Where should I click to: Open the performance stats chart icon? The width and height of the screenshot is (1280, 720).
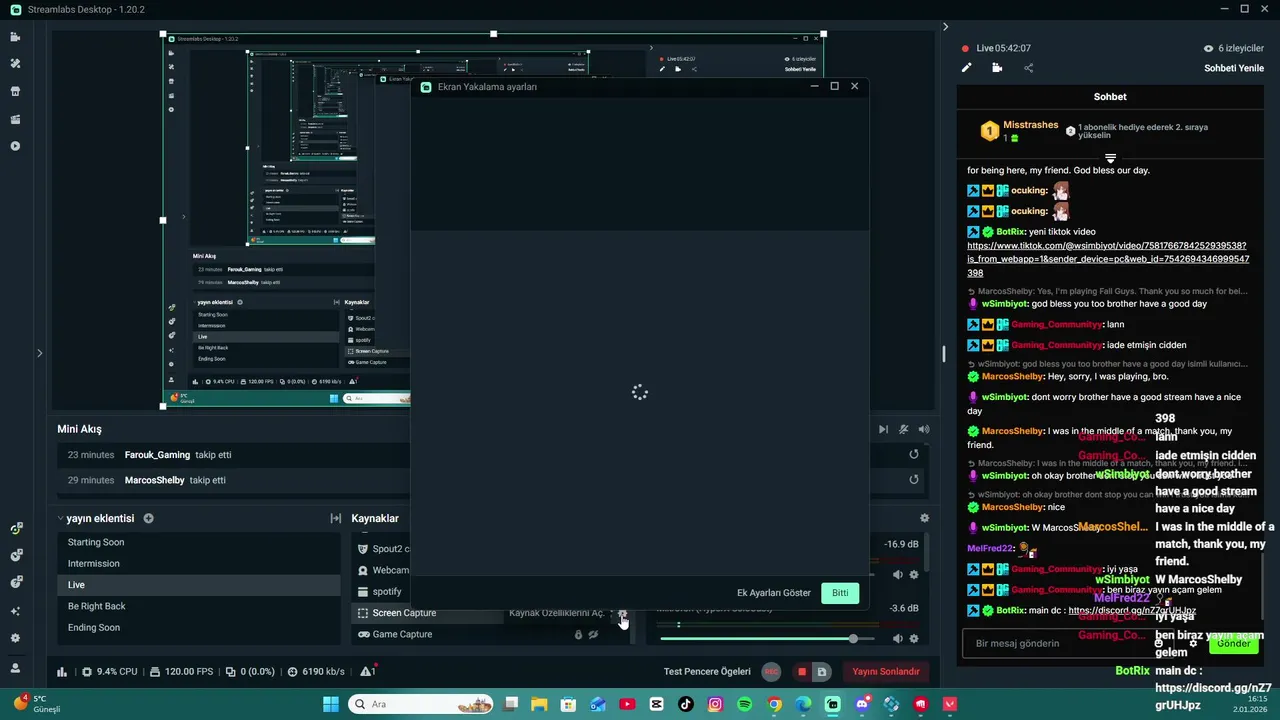point(62,672)
